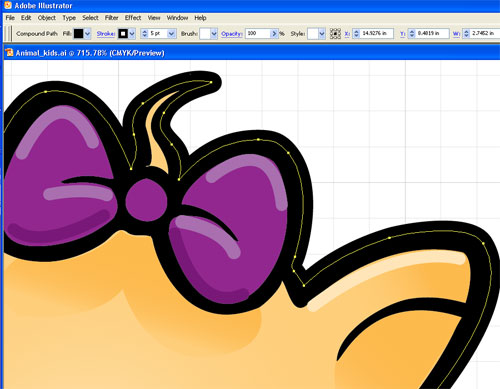500x389 pixels.
Task: Click the X position field 14.9276 in
Action: pyautogui.click(x=377, y=33)
